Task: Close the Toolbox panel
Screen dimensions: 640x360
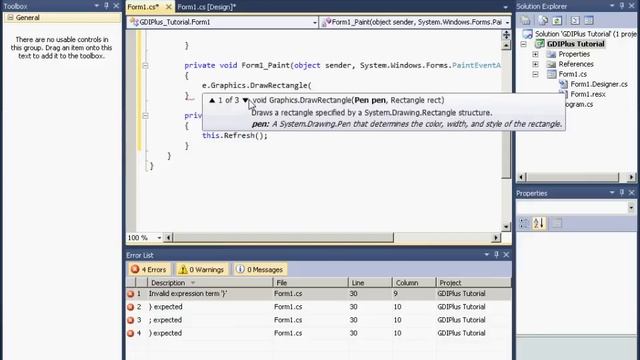Action: tap(116, 6)
